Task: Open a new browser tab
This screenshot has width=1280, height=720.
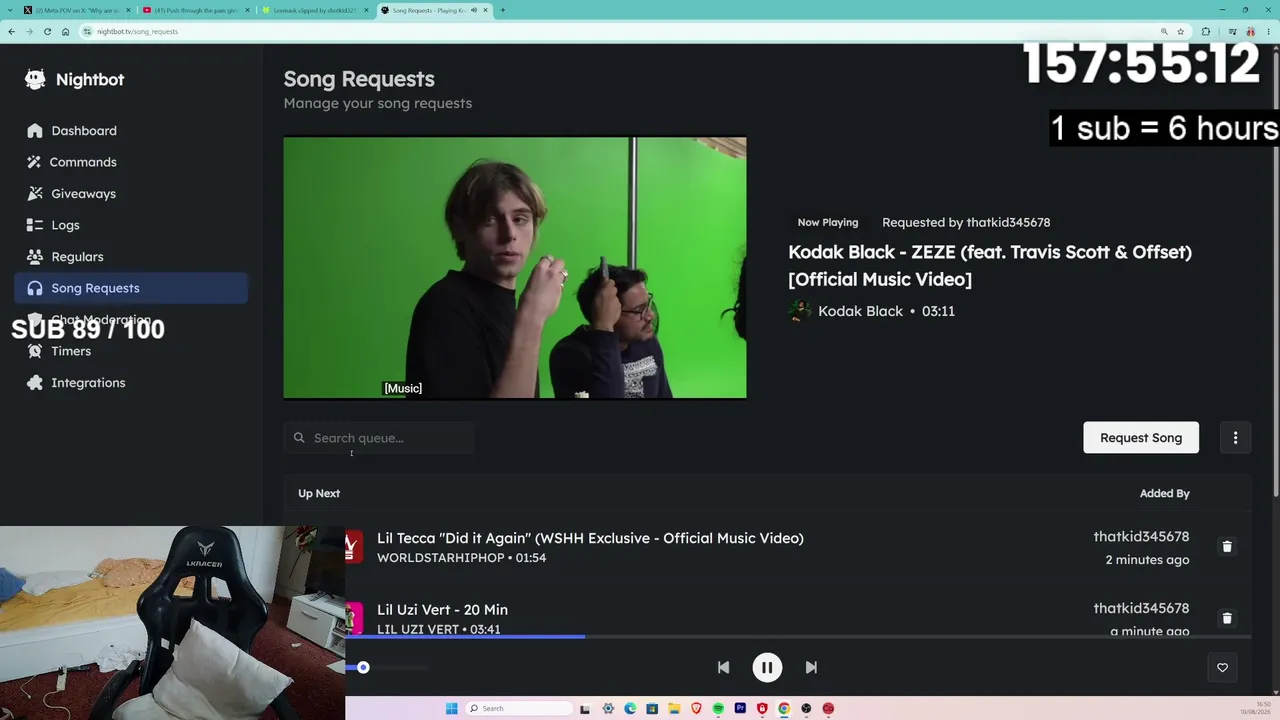Action: (x=502, y=10)
